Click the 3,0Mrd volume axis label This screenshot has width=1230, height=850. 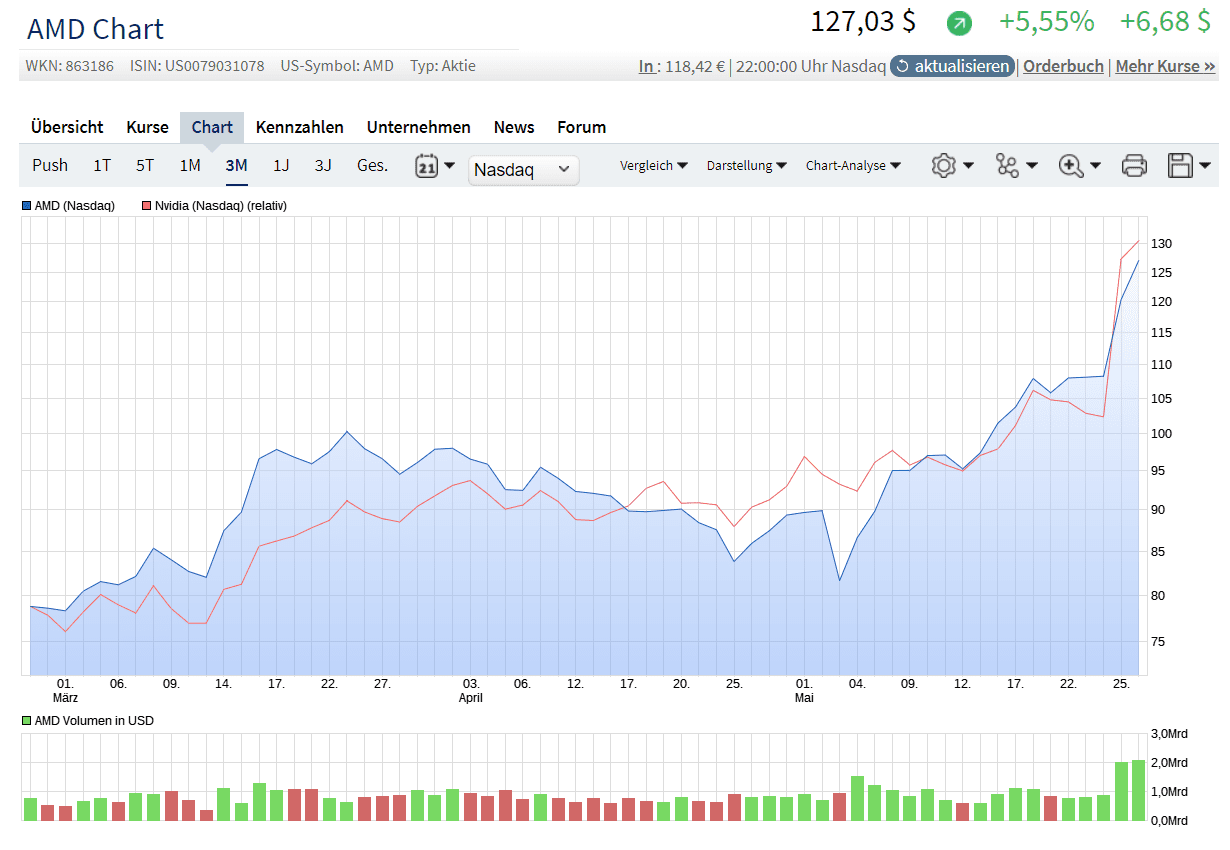[x=1169, y=734]
